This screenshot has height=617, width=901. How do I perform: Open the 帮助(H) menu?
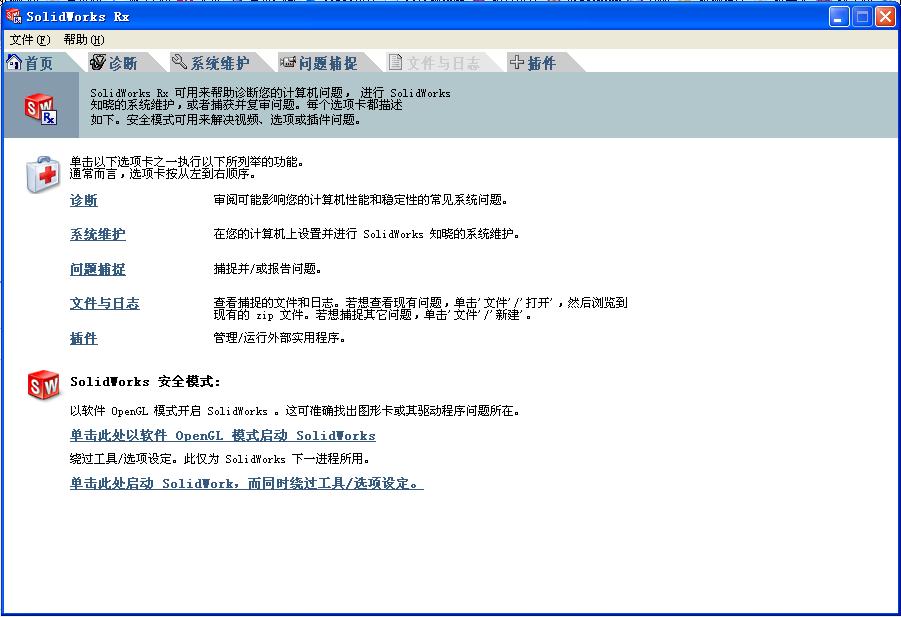[x=84, y=40]
